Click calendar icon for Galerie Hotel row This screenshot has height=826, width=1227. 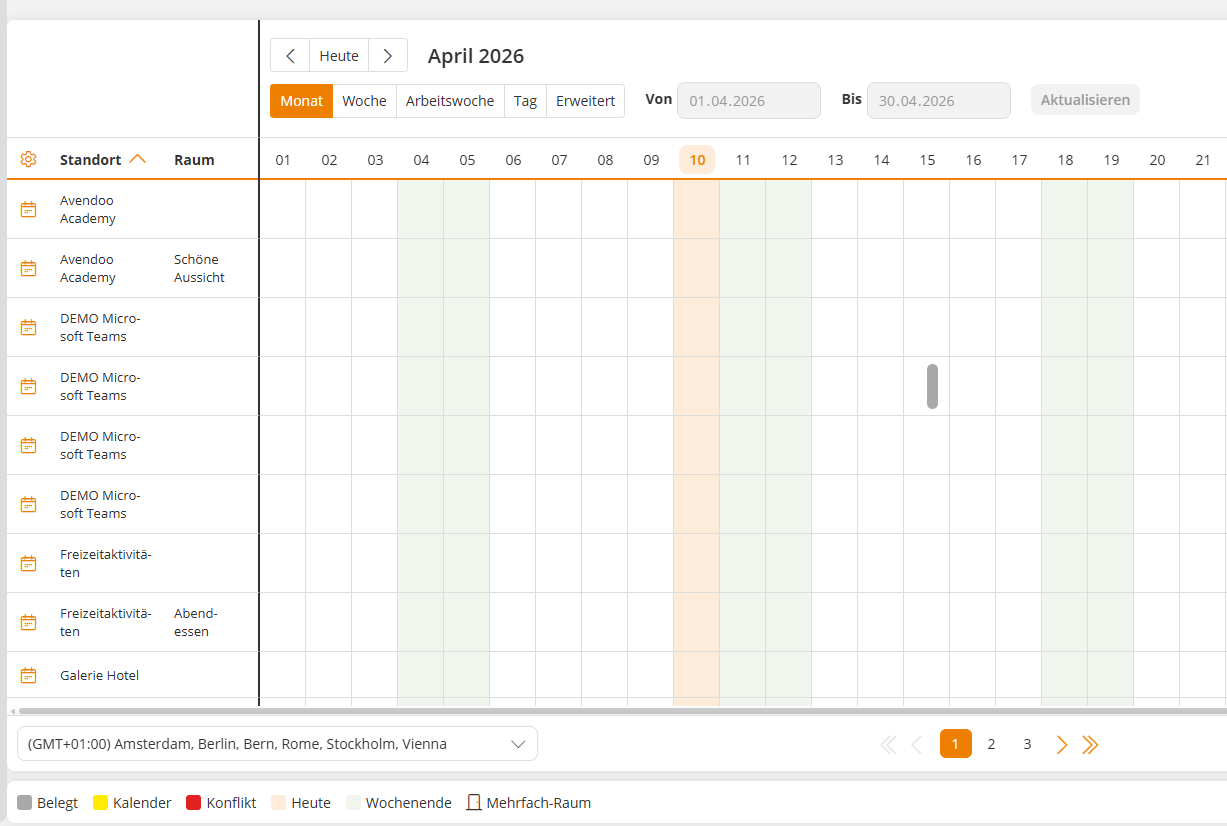(x=28, y=676)
